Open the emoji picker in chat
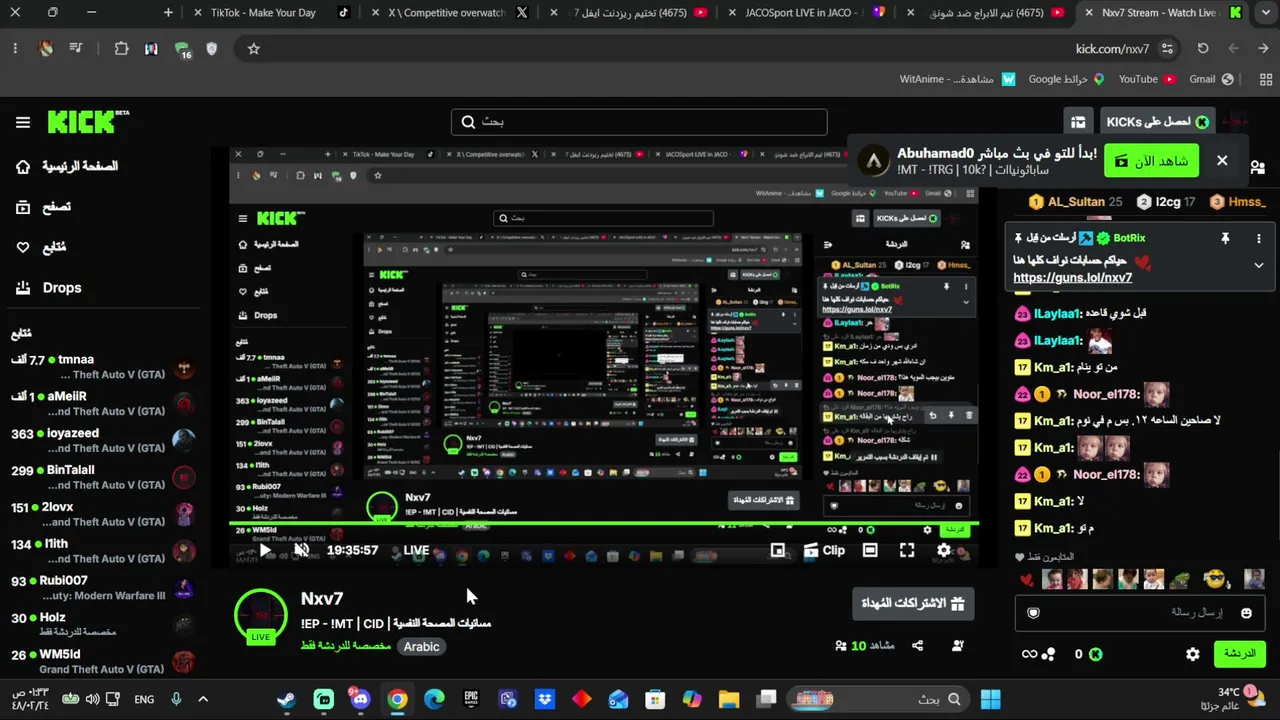This screenshot has width=1280, height=720. click(1246, 612)
